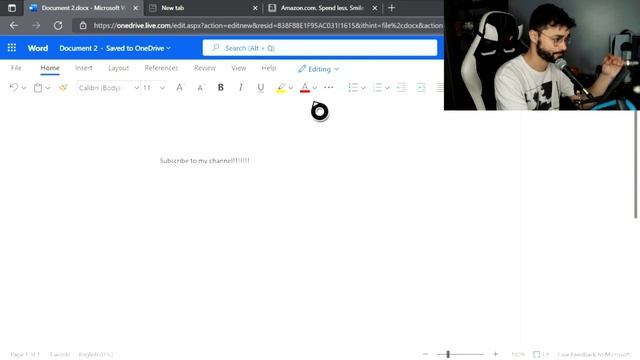
Task: Click the 'Subscribe to my channel' text line
Action: point(204,160)
